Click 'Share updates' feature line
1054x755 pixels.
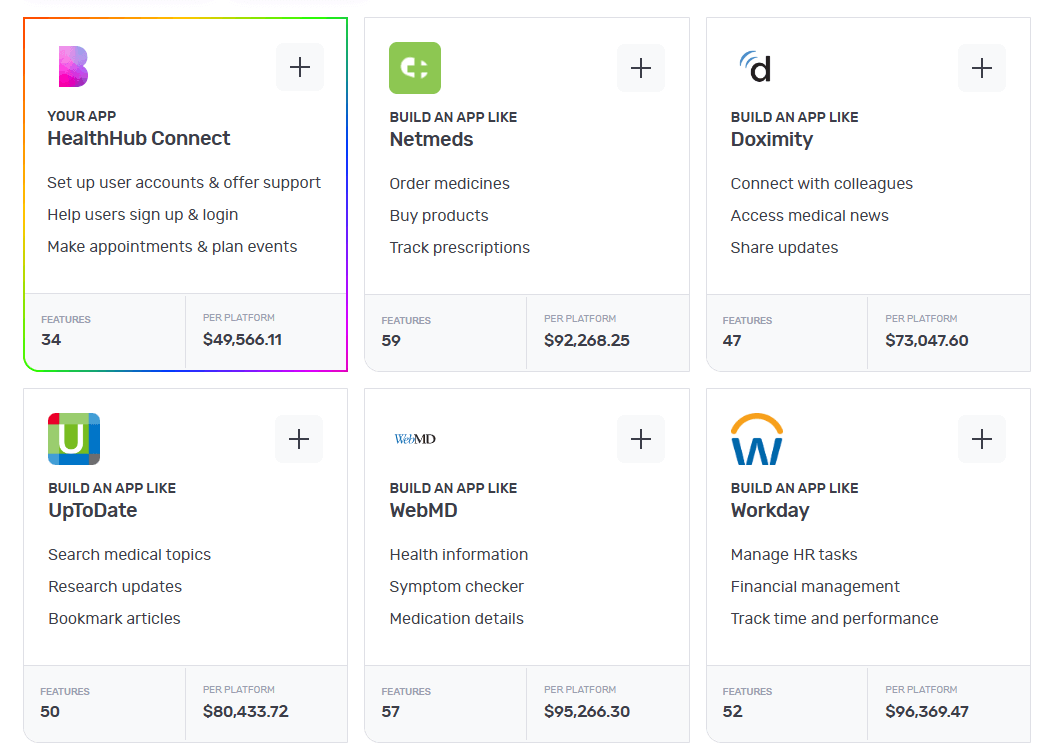click(x=784, y=247)
